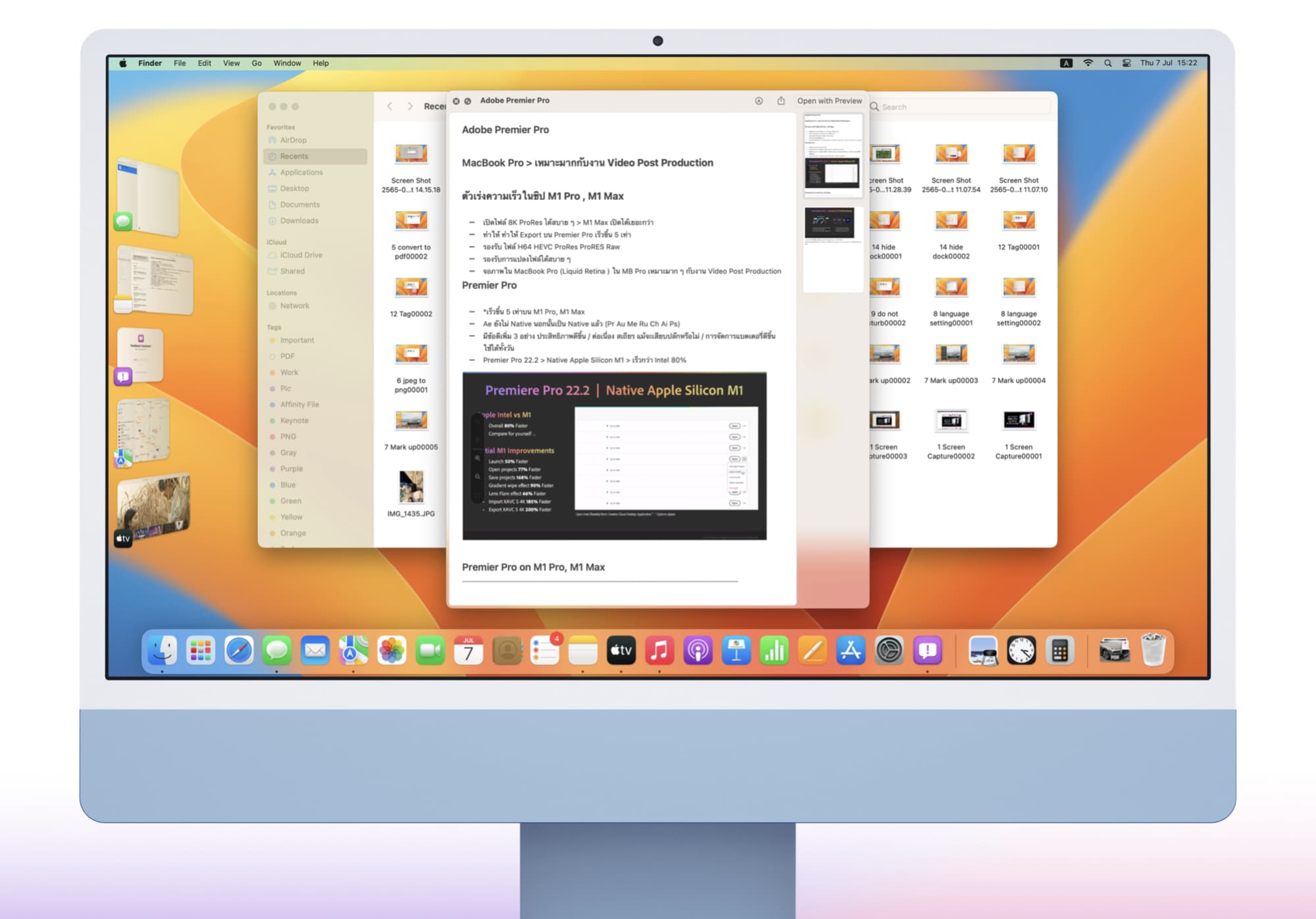
Task: Click the Share icon in Quick Look window
Action: coord(781,101)
